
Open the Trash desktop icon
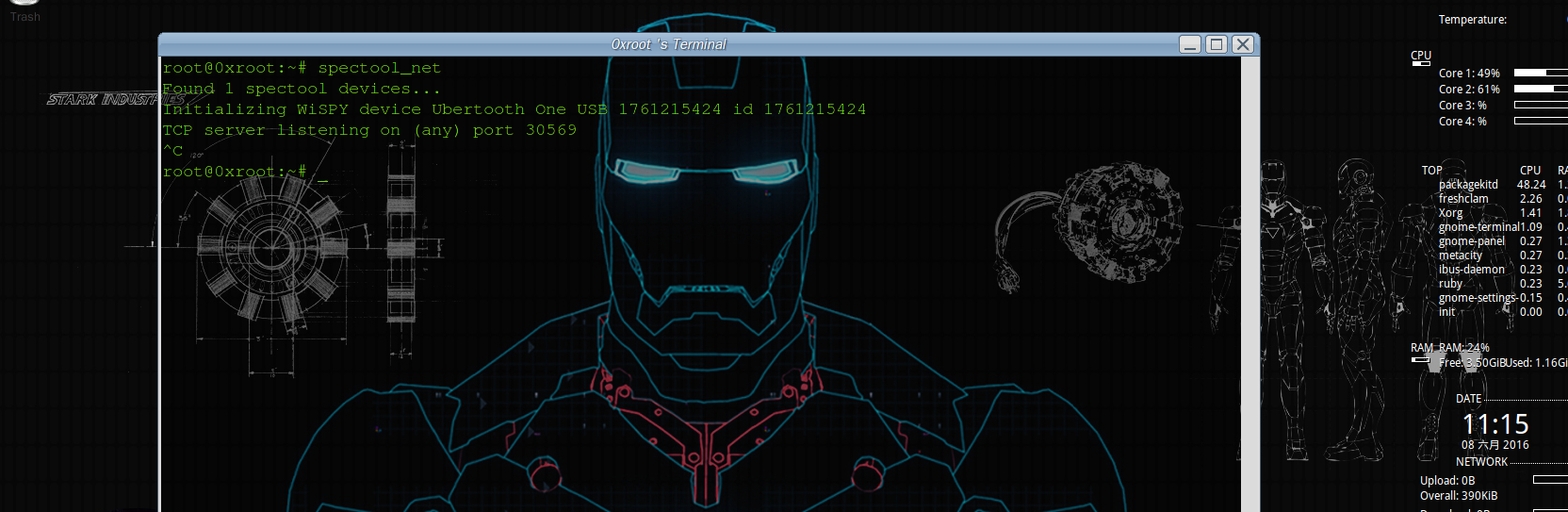24,10
